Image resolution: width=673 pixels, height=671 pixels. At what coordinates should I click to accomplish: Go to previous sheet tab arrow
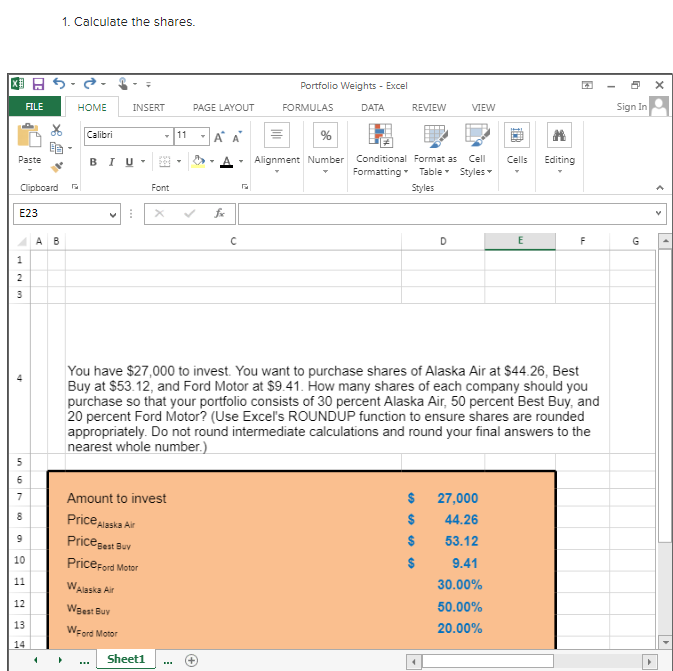(36, 660)
